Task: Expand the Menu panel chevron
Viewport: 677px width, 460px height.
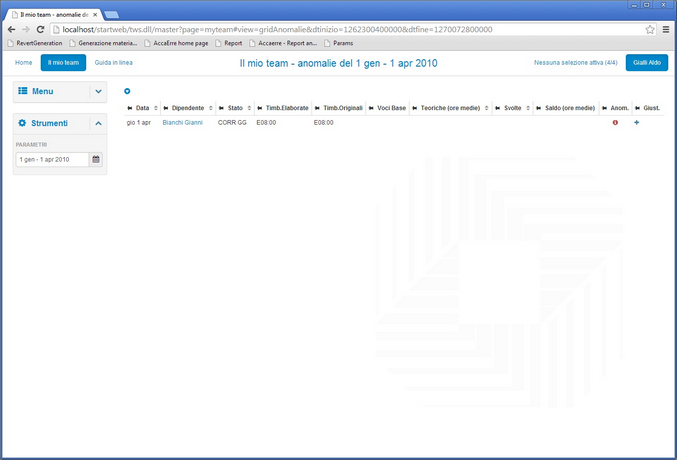Action: (98, 91)
